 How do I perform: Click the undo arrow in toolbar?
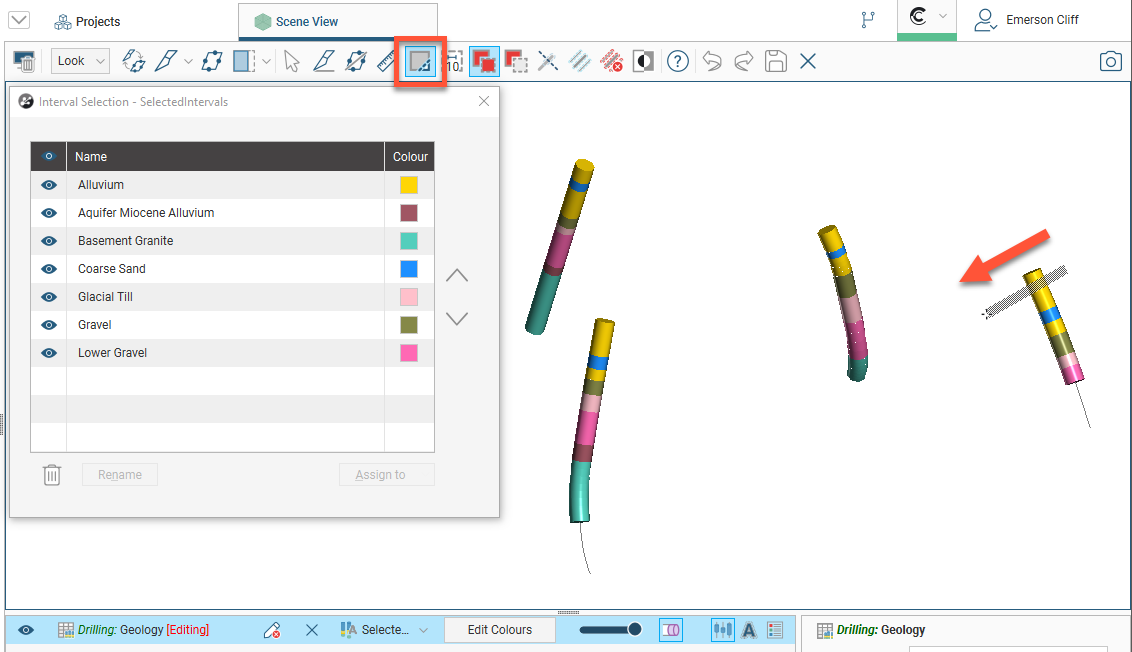coord(711,62)
